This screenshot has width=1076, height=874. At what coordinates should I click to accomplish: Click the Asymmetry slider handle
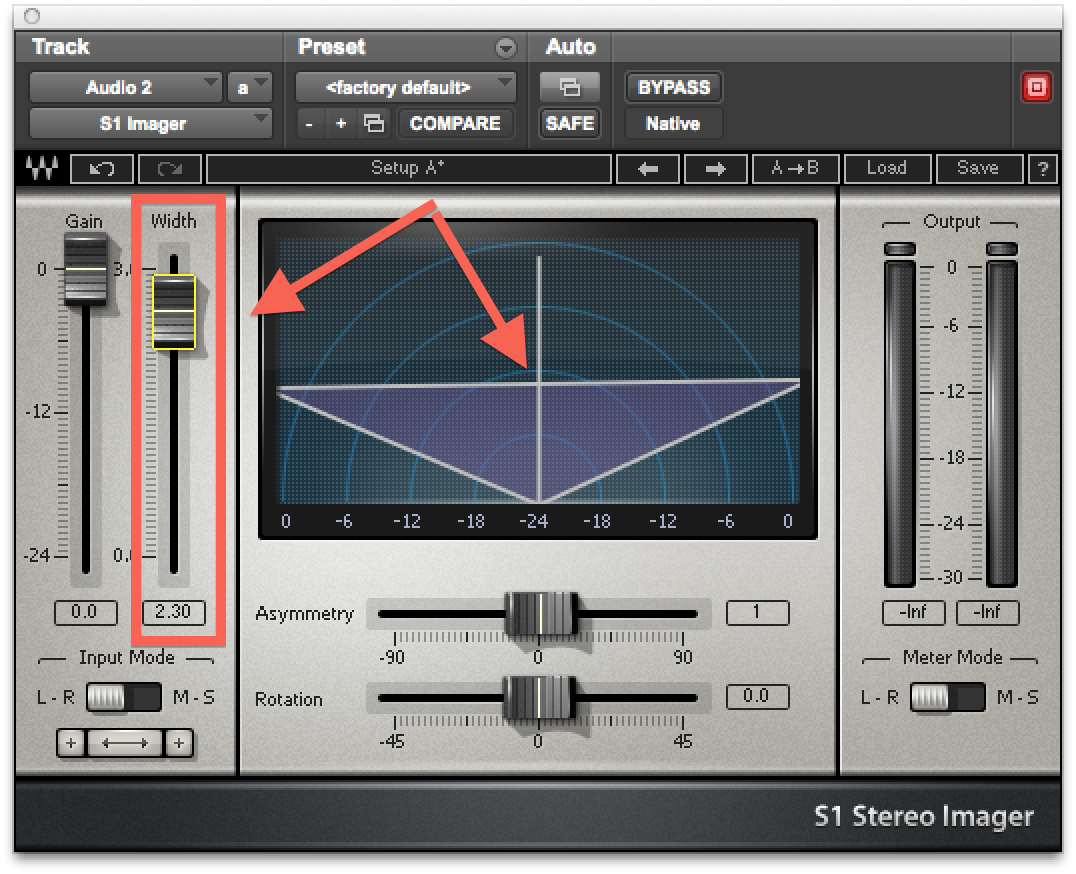point(541,613)
